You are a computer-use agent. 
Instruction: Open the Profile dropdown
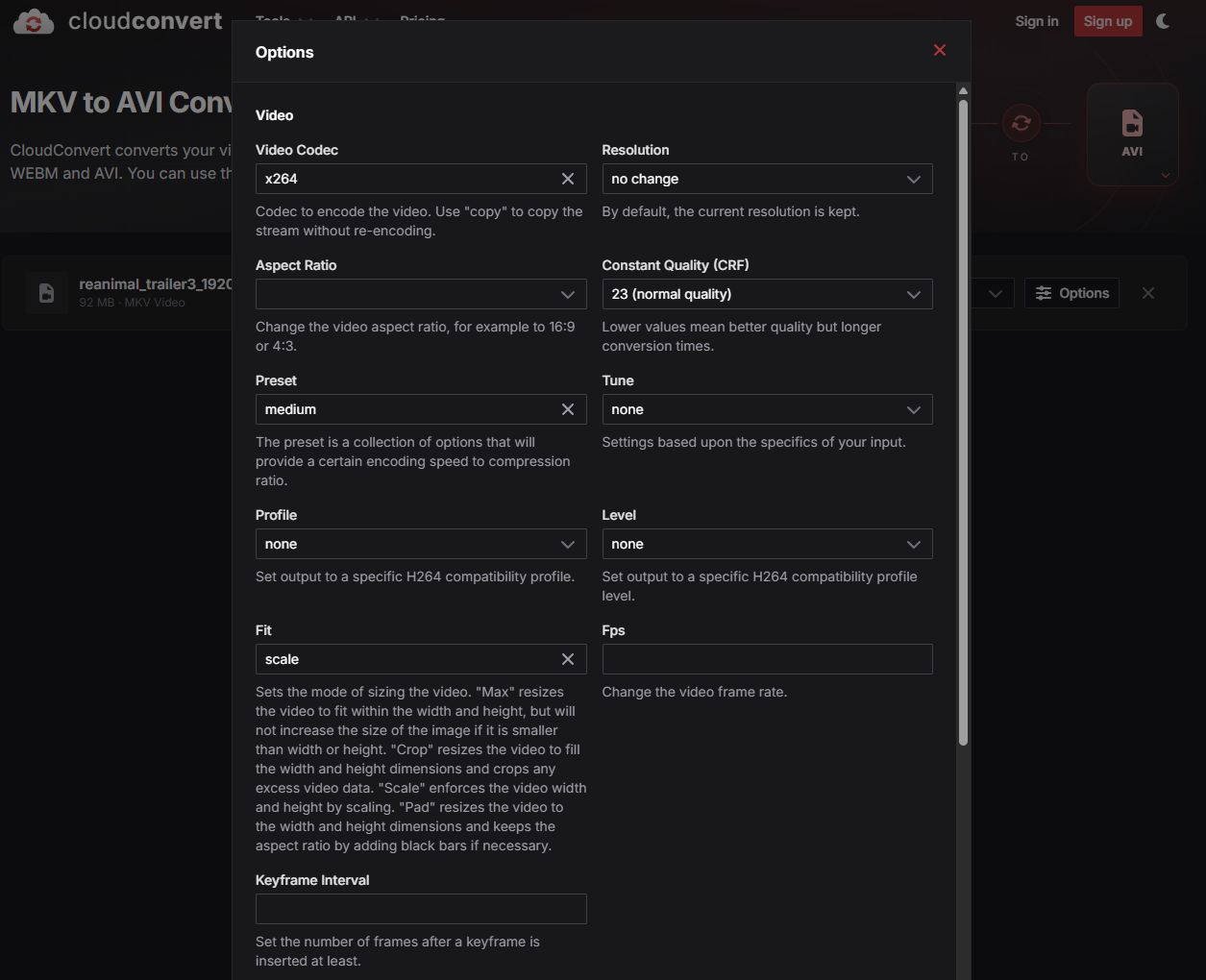pyautogui.click(x=421, y=544)
